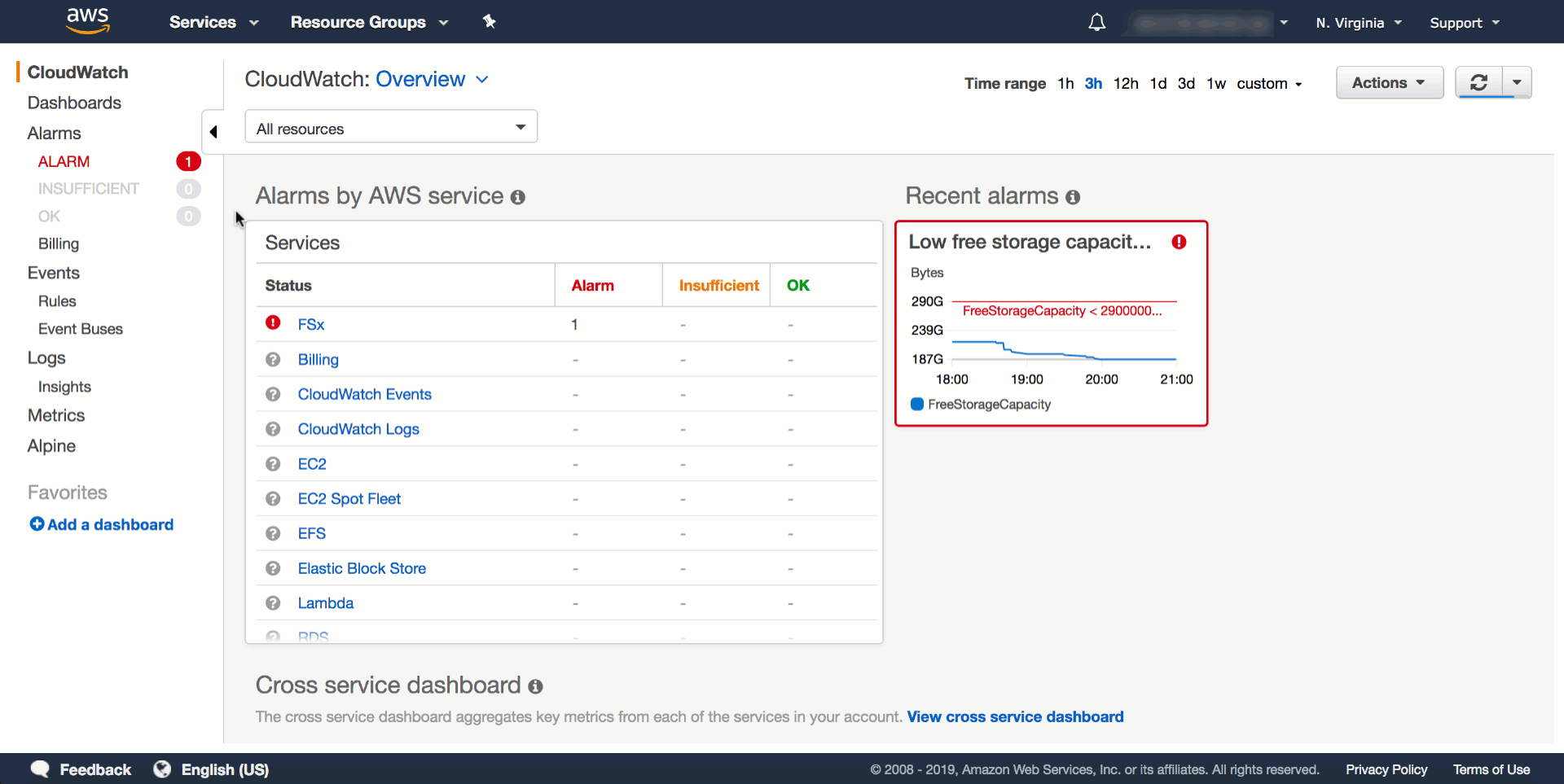The width and height of the screenshot is (1564, 784).
Task: Select the 1d time range
Action: (1158, 84)
